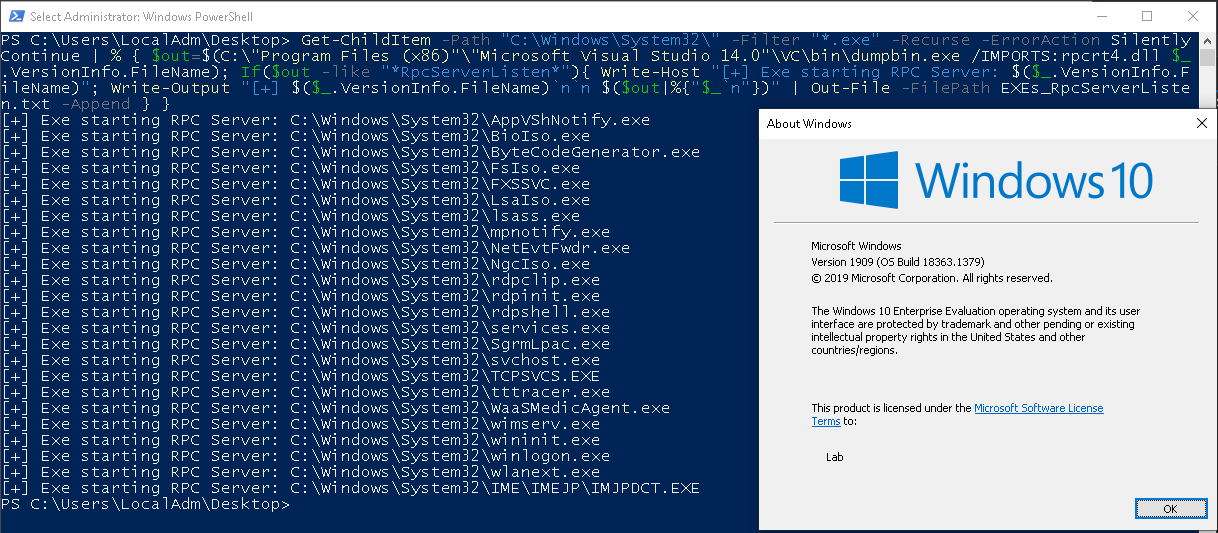1218x533 pixels.
Task: Maximize the PowerShell window
Action: click(x=1147, y=16)
